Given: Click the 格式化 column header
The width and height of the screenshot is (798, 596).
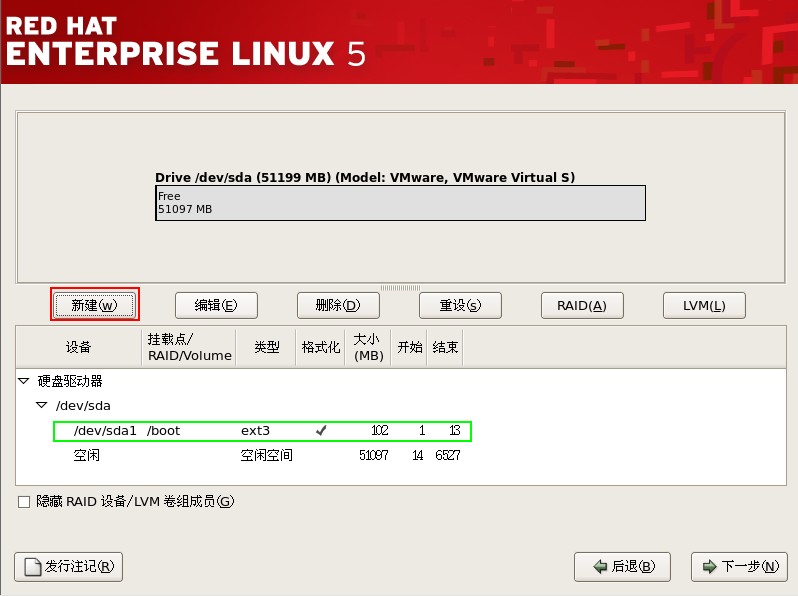Looking at the screenshot, I should (321, 347).
